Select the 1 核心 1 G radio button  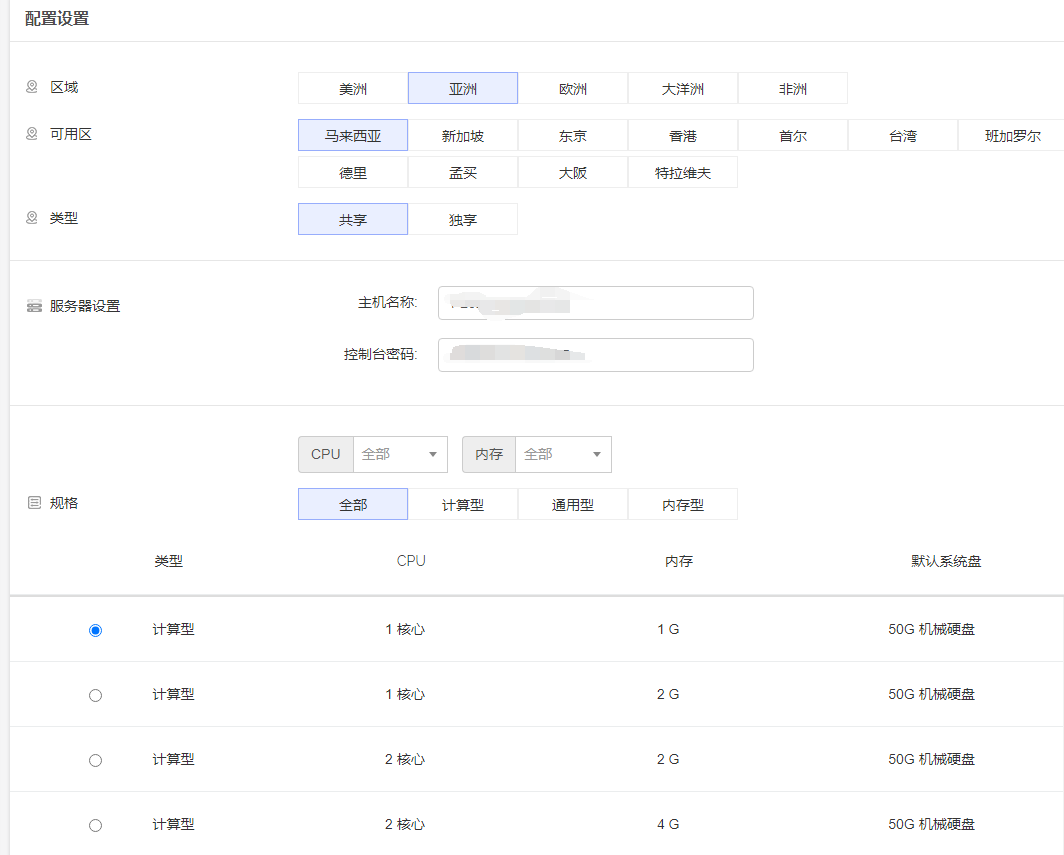point(95,630)
